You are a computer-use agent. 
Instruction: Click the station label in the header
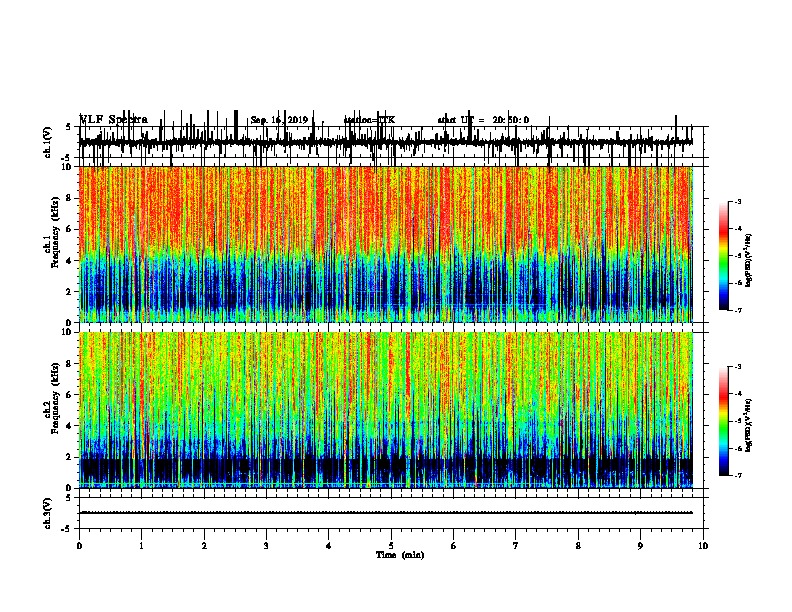pyautogui.click(x=369, y=120)
